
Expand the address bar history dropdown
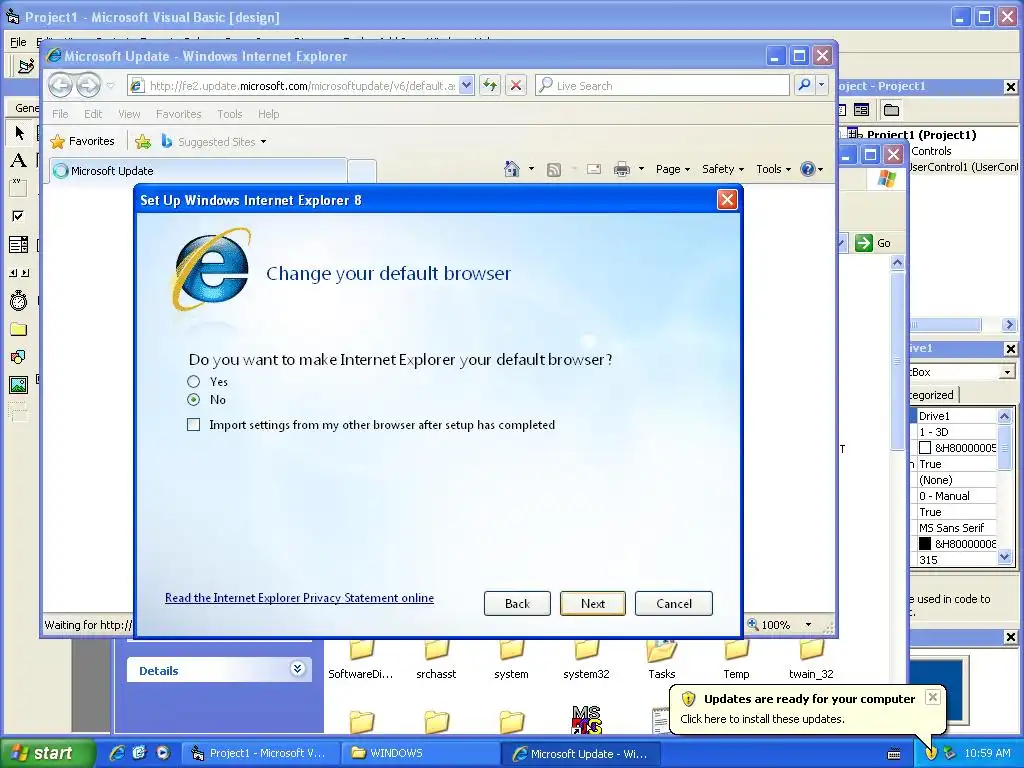pos(466,86)
